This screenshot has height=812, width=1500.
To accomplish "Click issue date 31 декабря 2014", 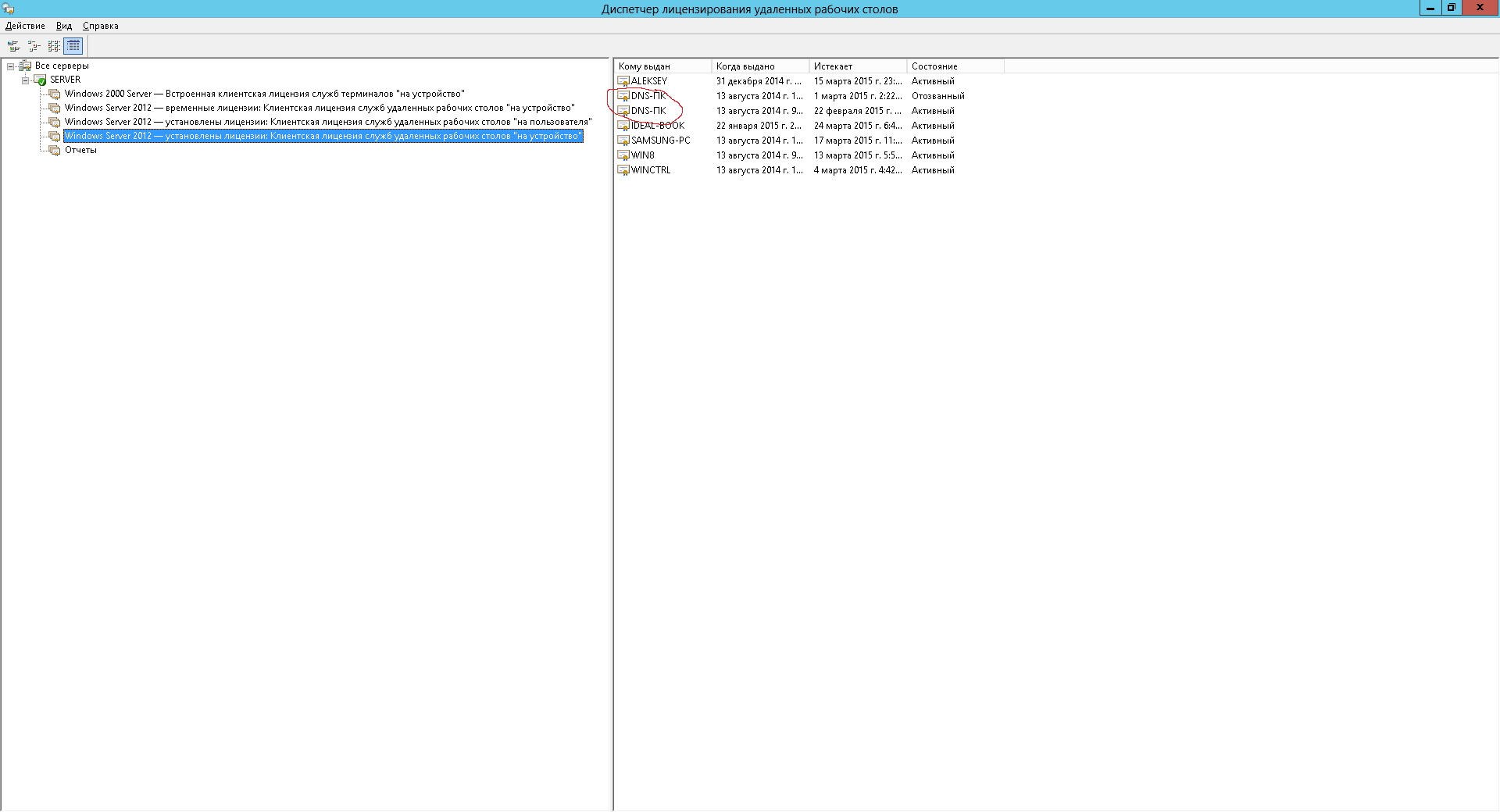I will pos(759,81).
